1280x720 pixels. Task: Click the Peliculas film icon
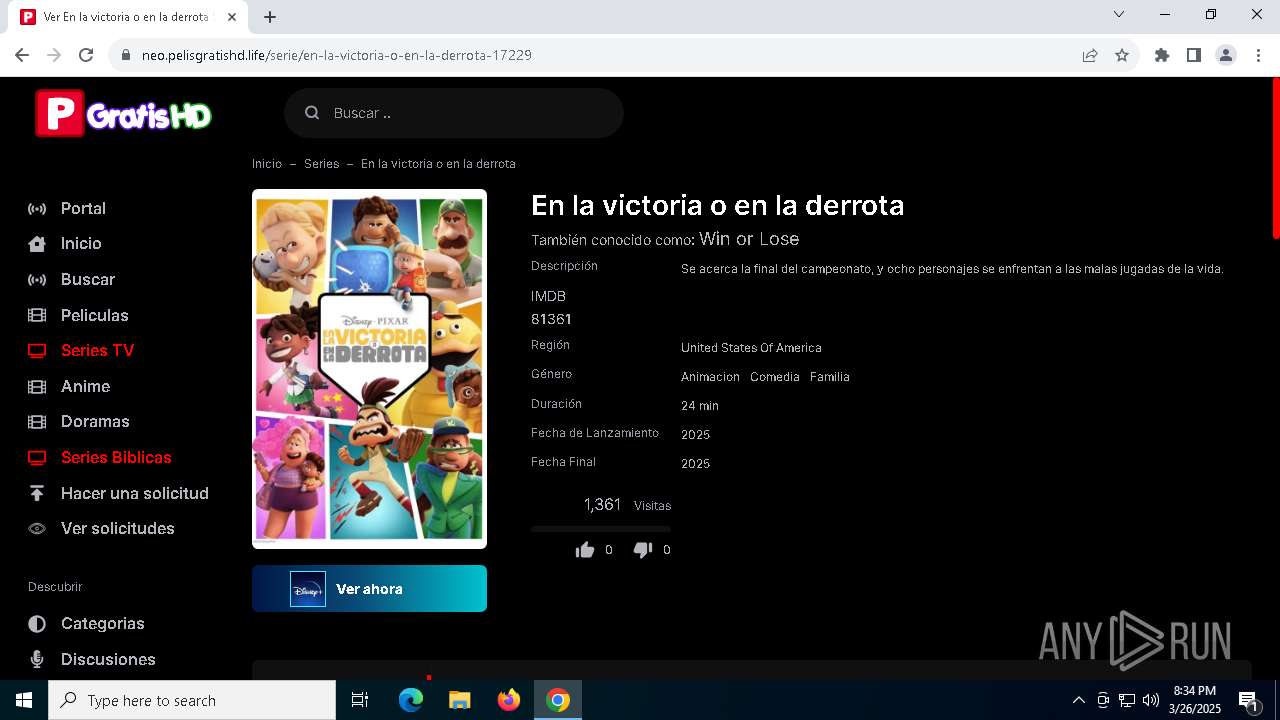tap(37, 315)
